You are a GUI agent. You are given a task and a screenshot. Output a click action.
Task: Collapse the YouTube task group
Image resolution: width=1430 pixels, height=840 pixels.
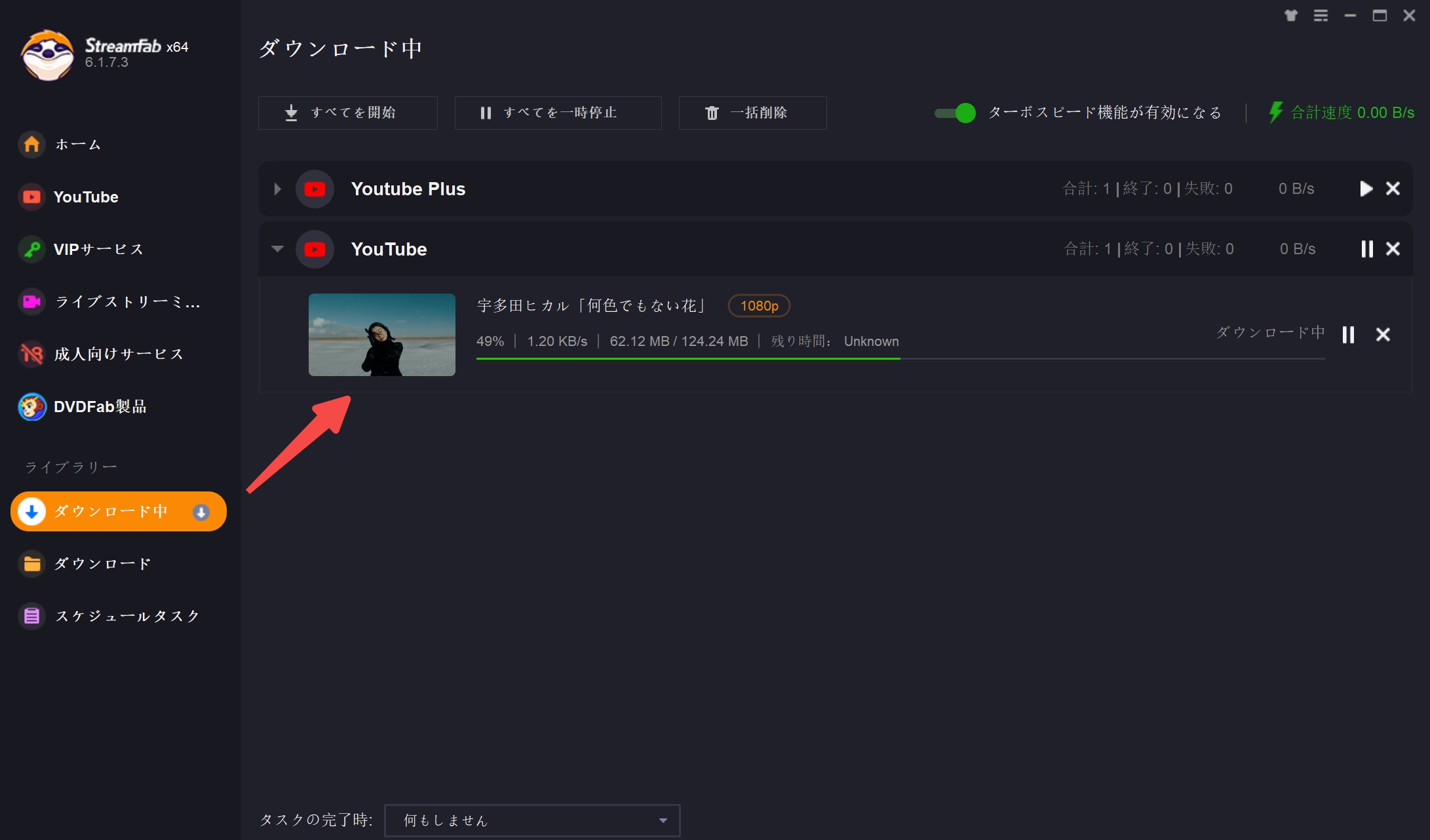tap(277, 249)
